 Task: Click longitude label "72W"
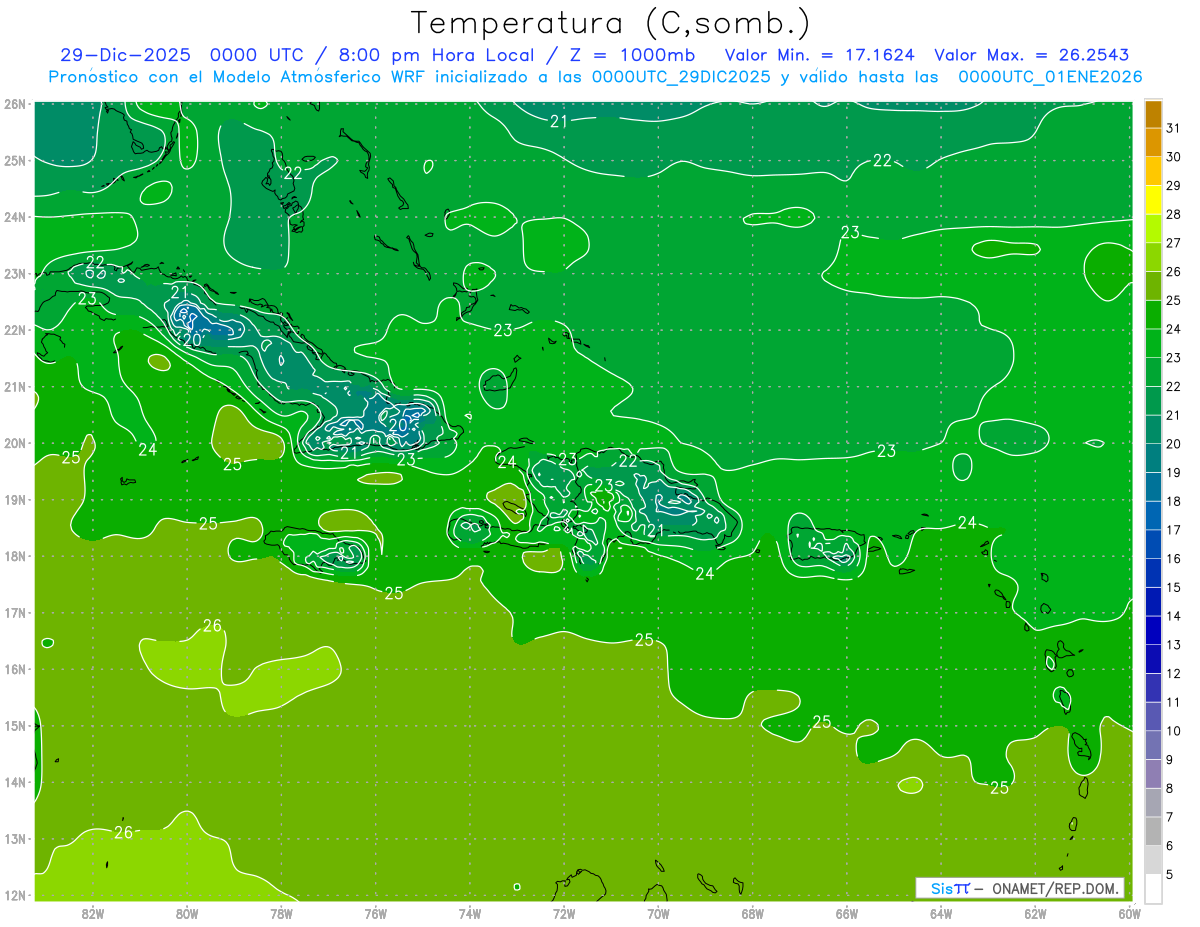(x=564, y=913)
